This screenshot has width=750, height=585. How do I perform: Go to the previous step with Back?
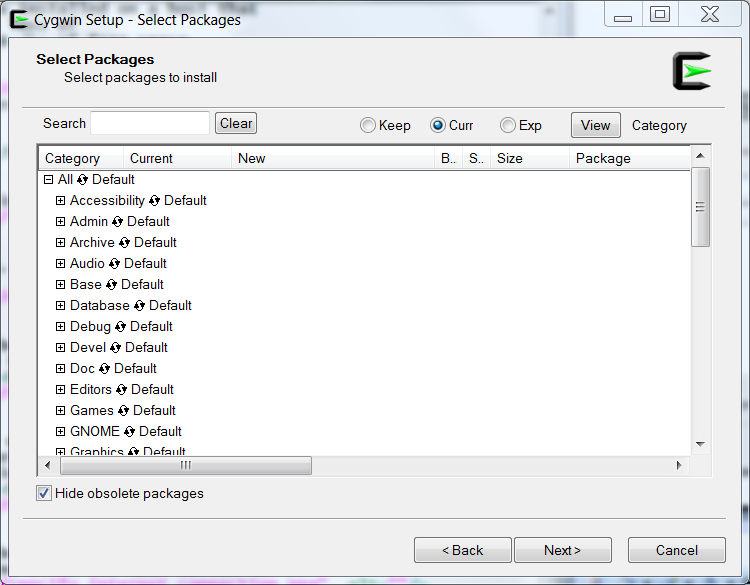click(x=463, y=551)
